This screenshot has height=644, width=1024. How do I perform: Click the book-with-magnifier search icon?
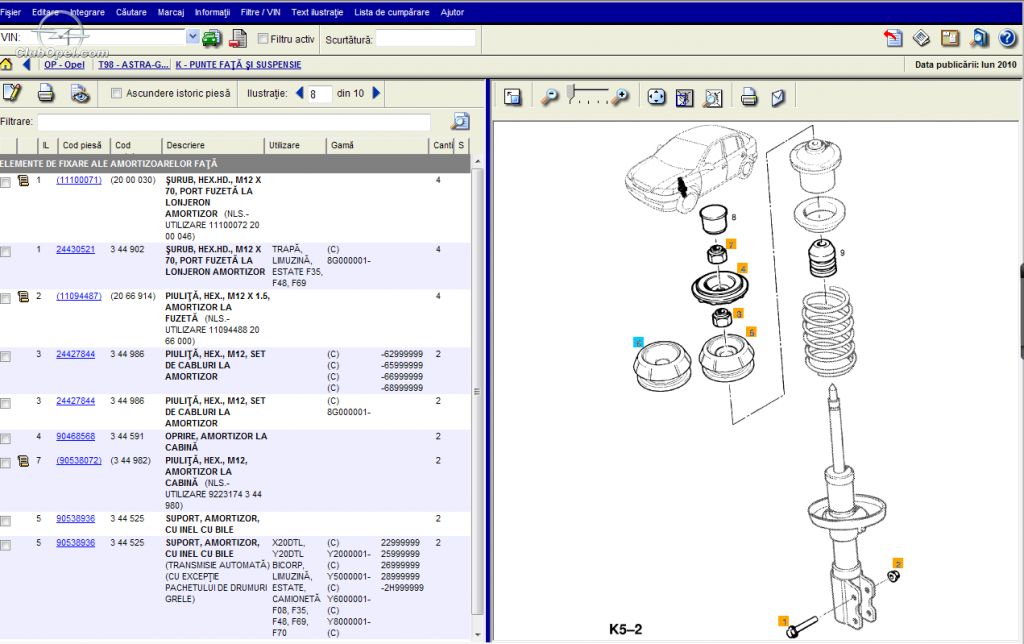[979, 39]
